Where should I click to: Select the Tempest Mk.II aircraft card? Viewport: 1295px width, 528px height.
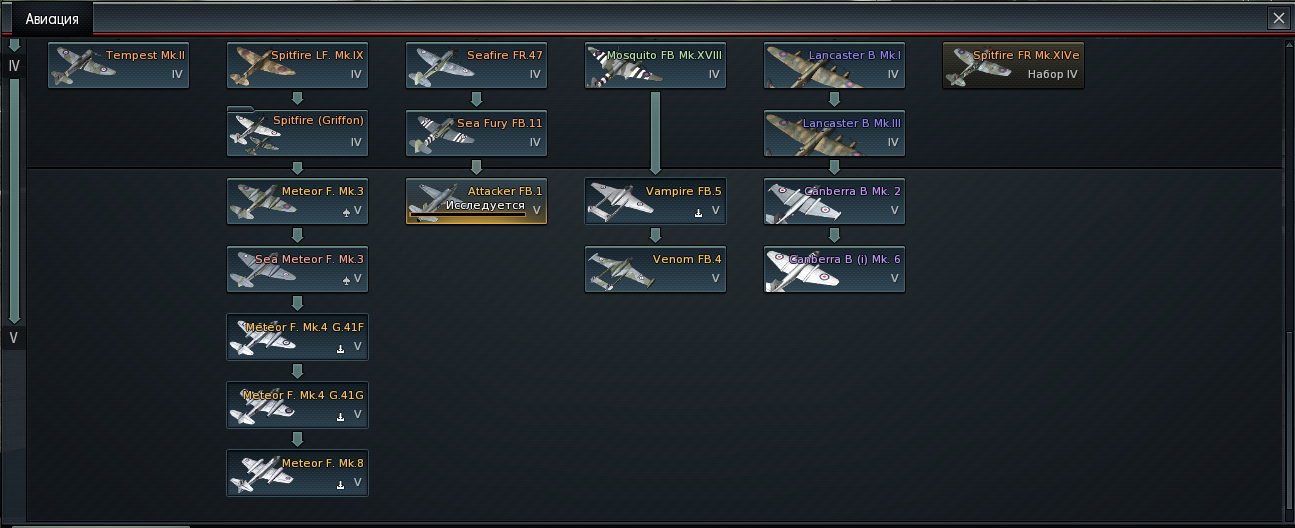pos(119,65)
